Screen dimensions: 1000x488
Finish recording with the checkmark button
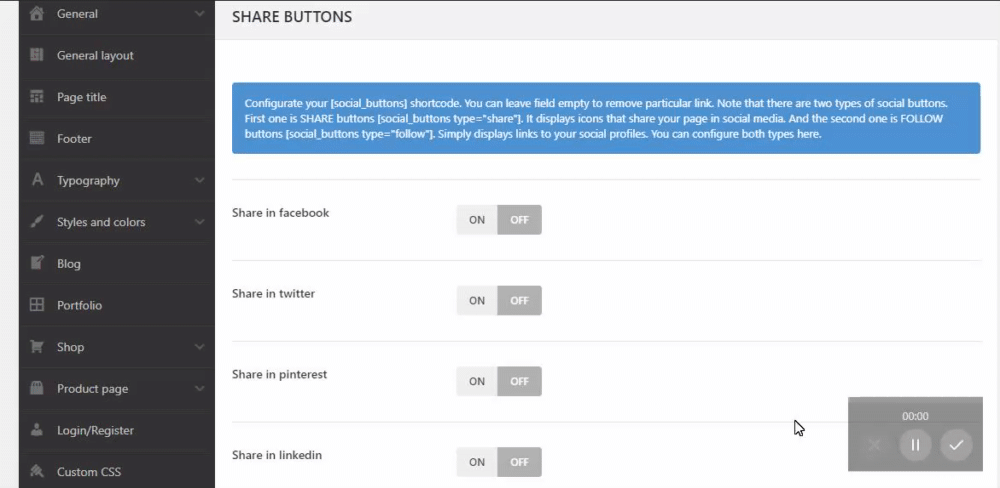pyautogui.click(x=956, y=445)
